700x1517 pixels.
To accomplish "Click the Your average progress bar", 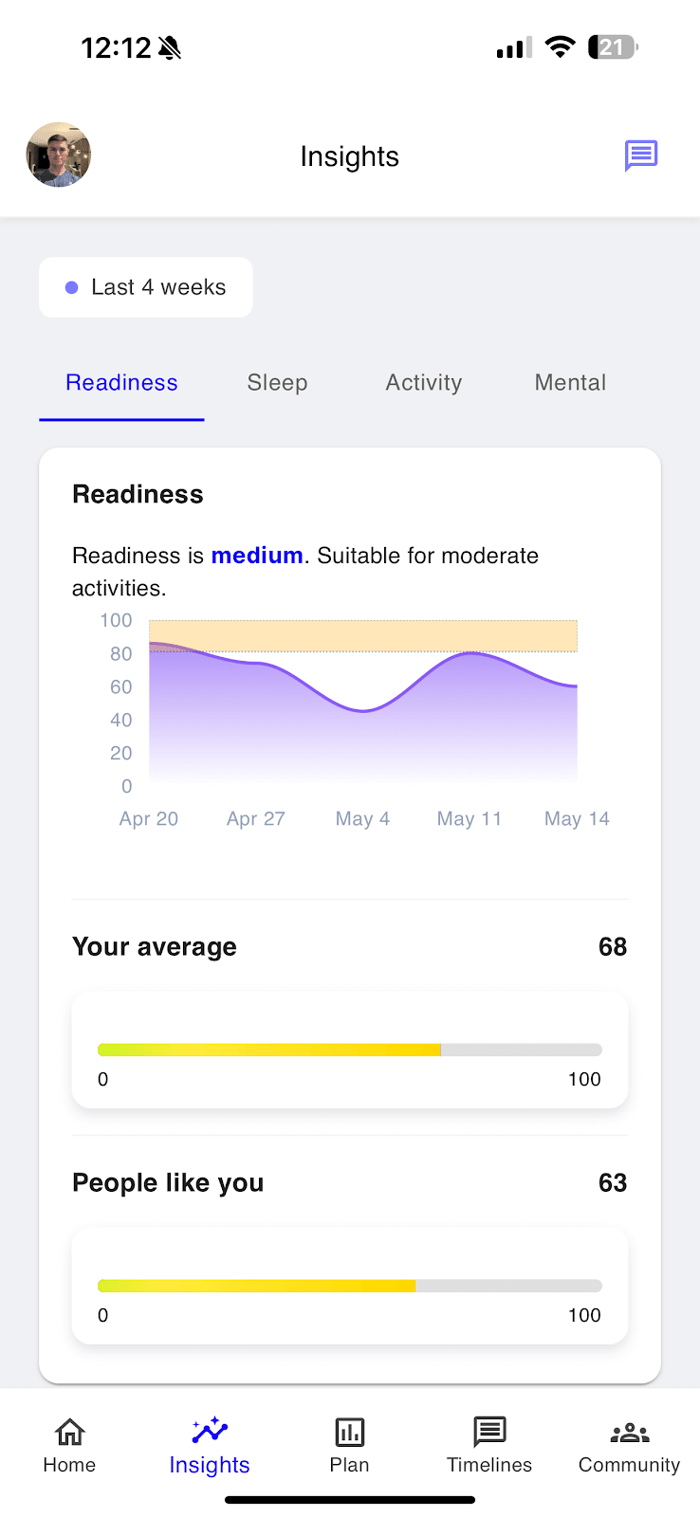I will (x=349, y=1049).
